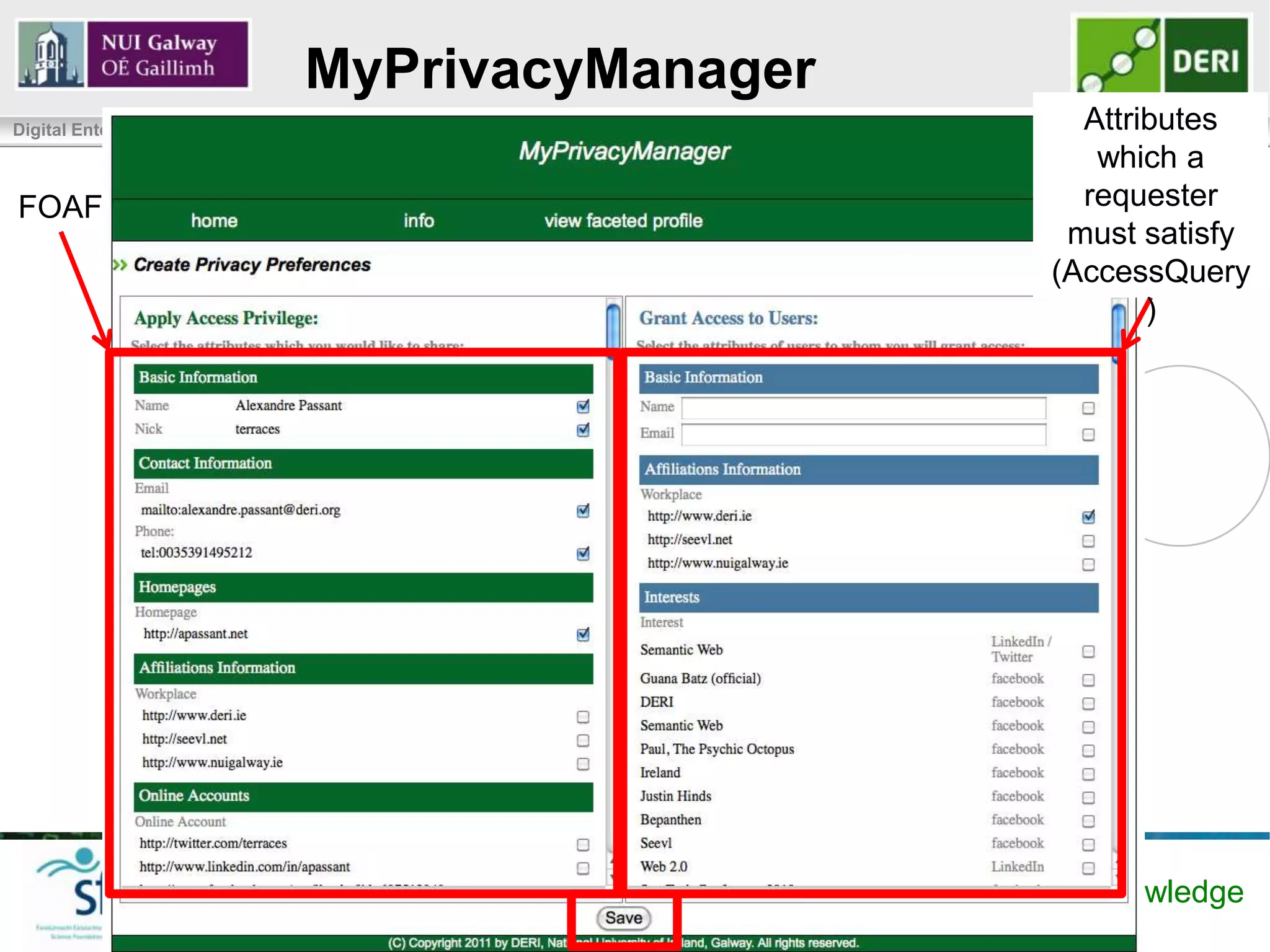The width and height of the screenshot is (1270, 952).
Task: Uncheck Grant Access workplace www.deri.ie checkbox
Action: click(x=1088, y=516)
